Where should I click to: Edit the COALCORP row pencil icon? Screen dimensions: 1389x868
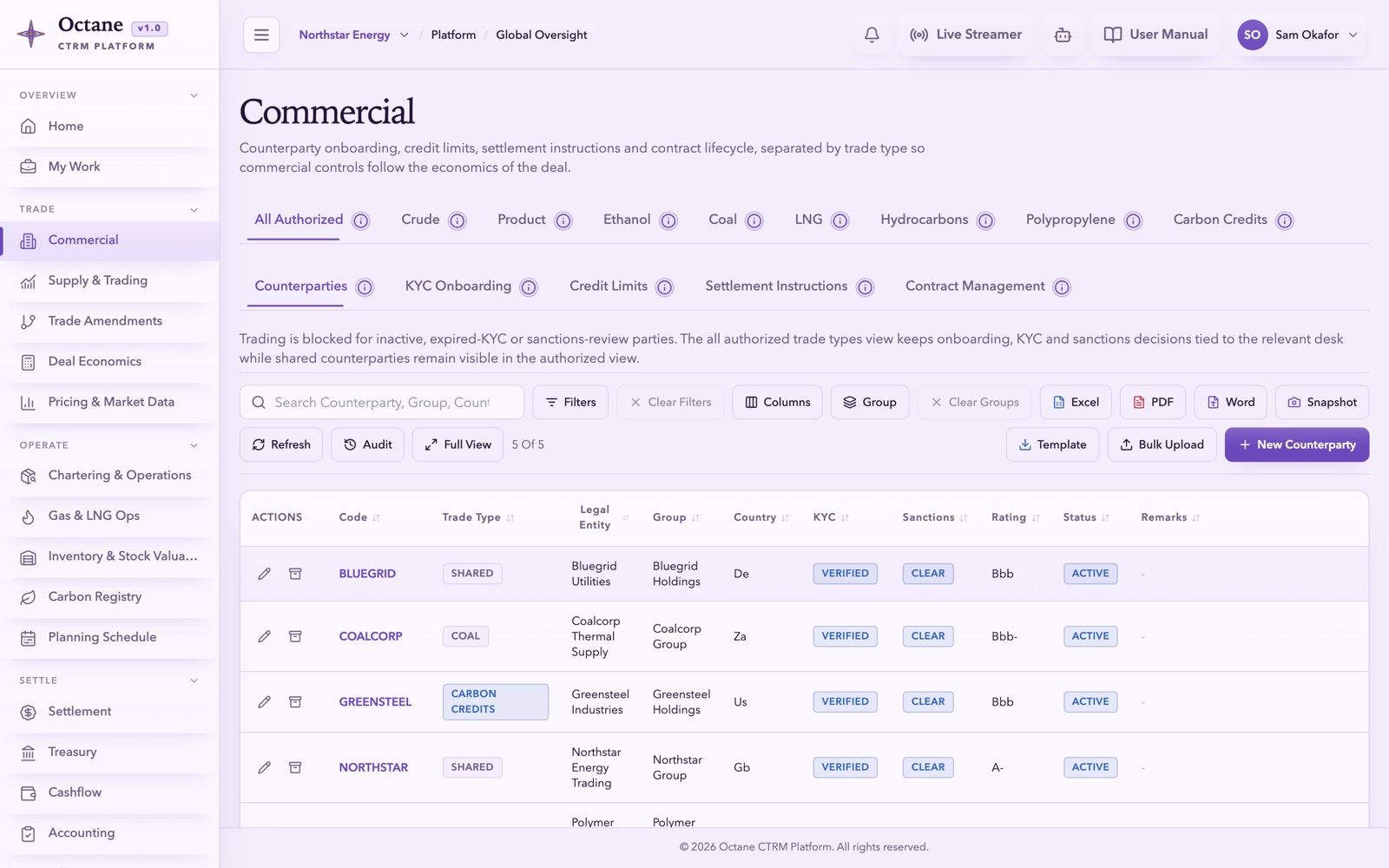[265, 636]
